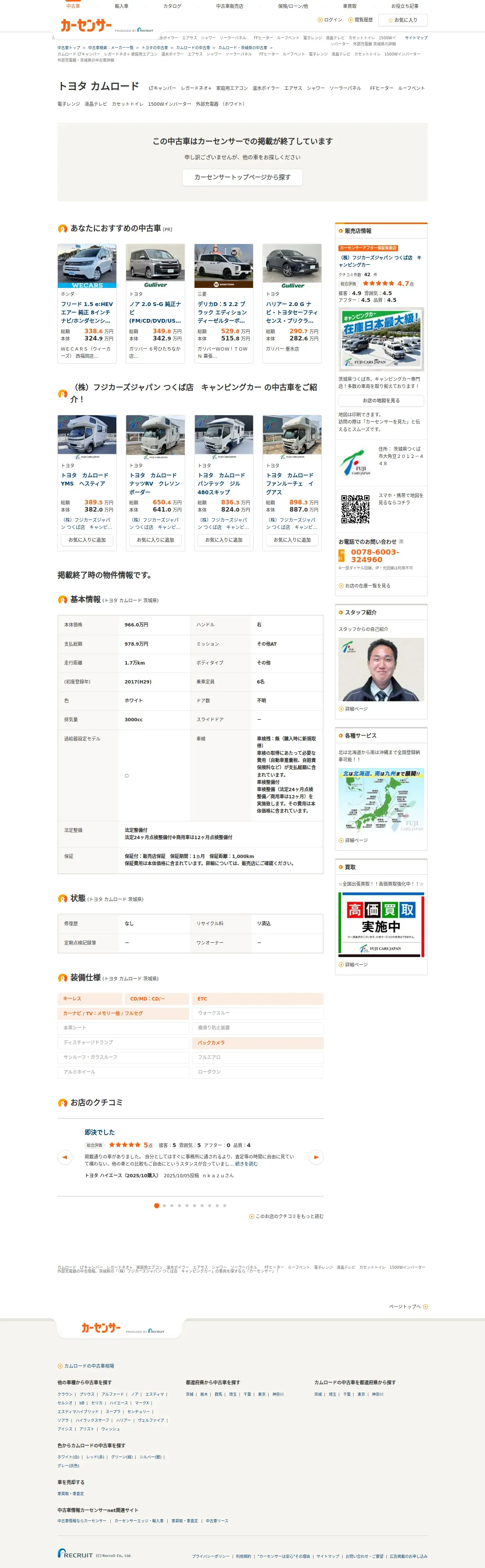Click the バックカメラ equipment cell

tap(258, 1043)
